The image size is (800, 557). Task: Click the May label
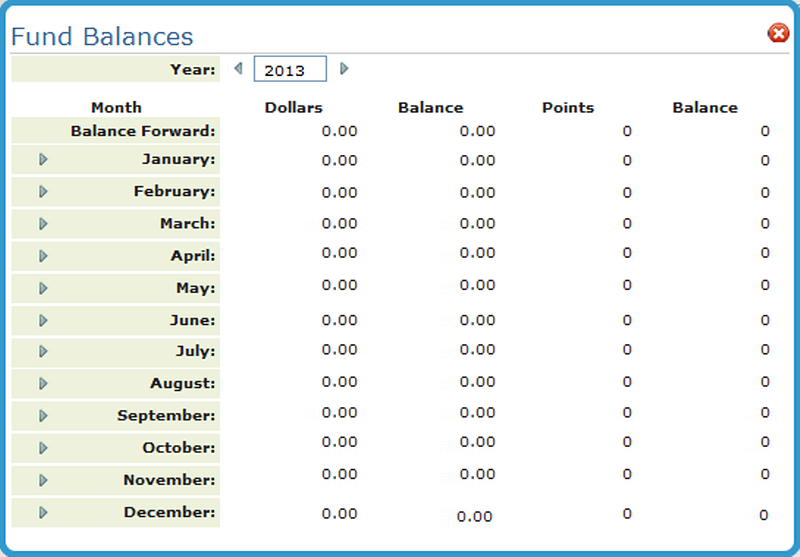tap(196, 288)
